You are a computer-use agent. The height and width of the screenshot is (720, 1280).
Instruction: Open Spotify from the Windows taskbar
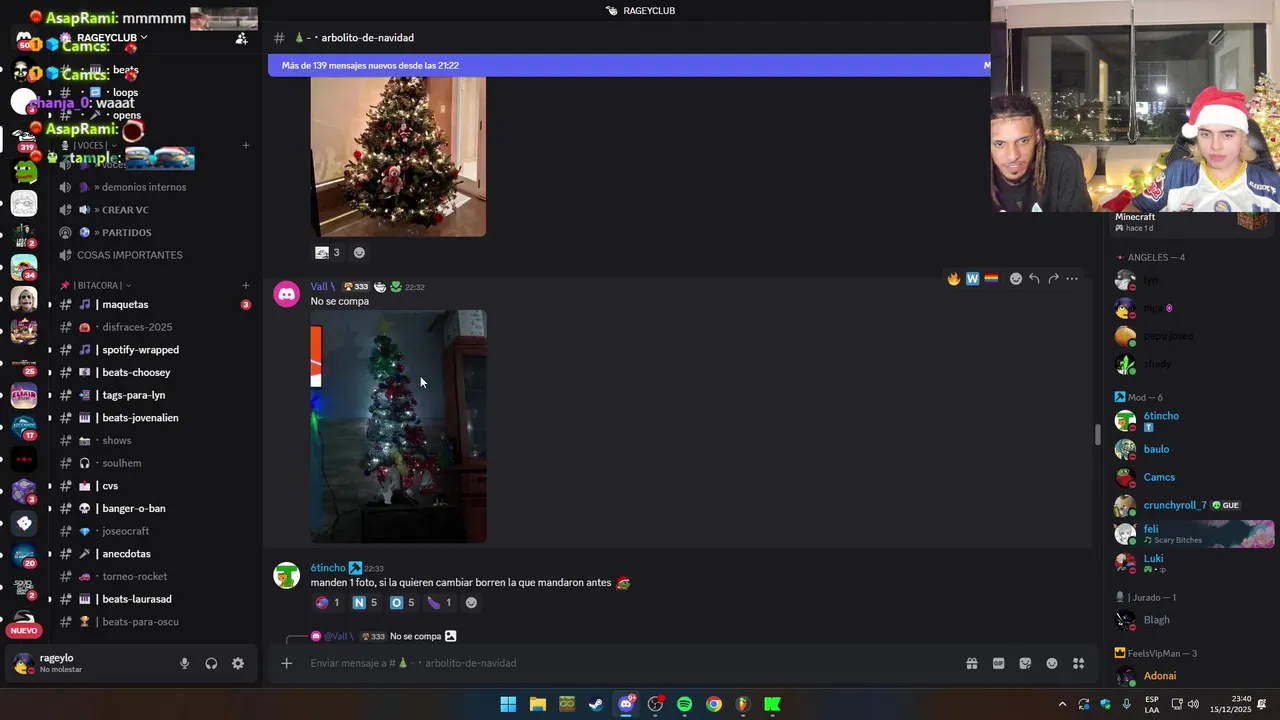[x=684, y=704]
